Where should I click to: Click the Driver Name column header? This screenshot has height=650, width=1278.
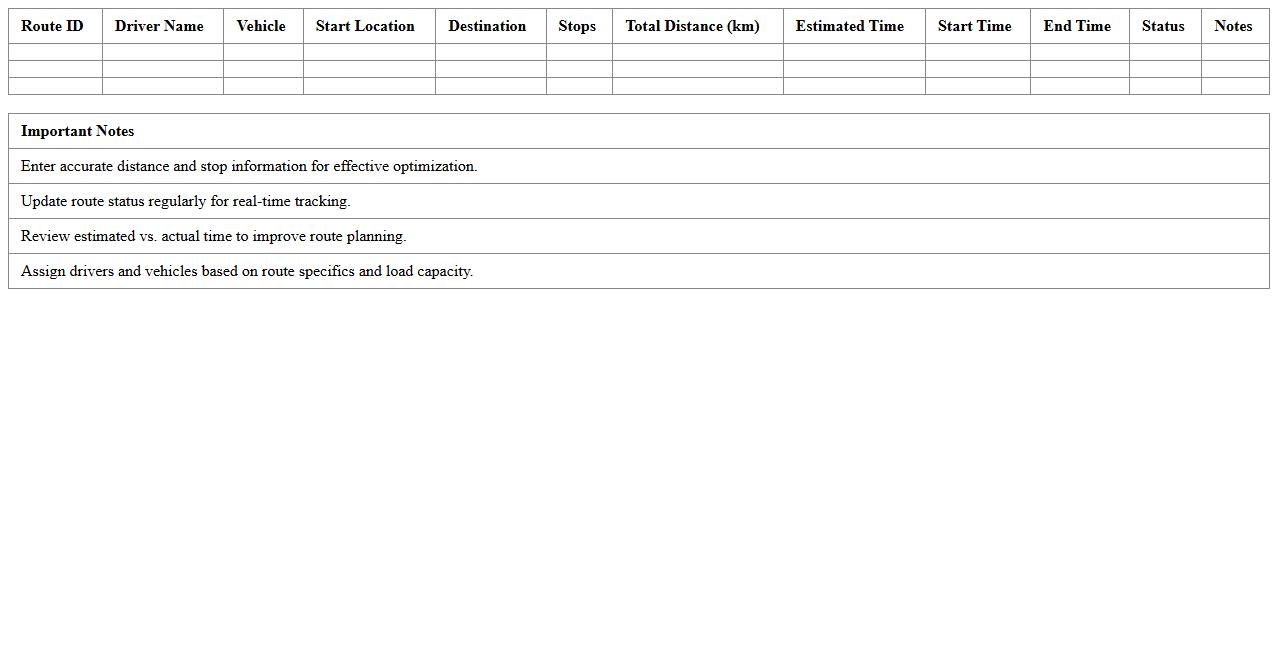click(x=158, y=26)
